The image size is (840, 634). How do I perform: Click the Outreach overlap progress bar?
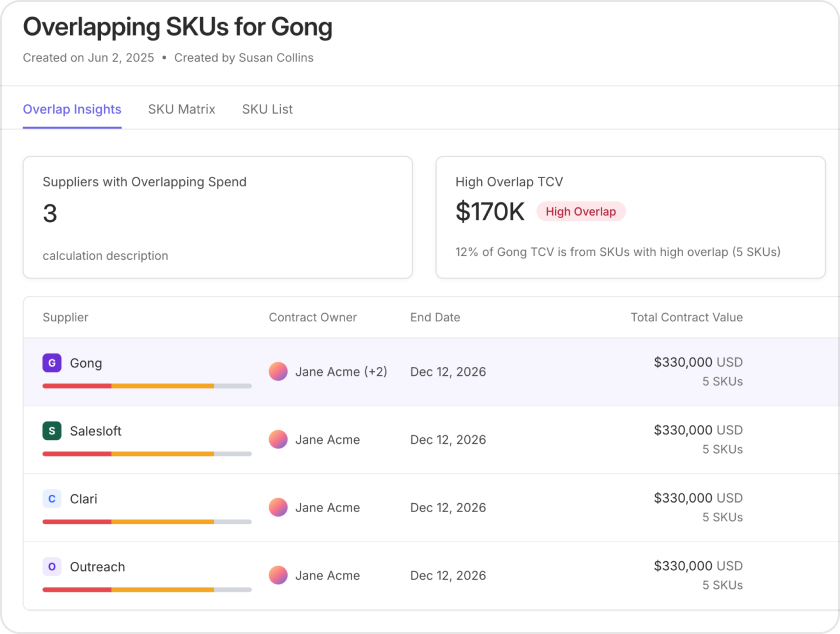[147, 590]
